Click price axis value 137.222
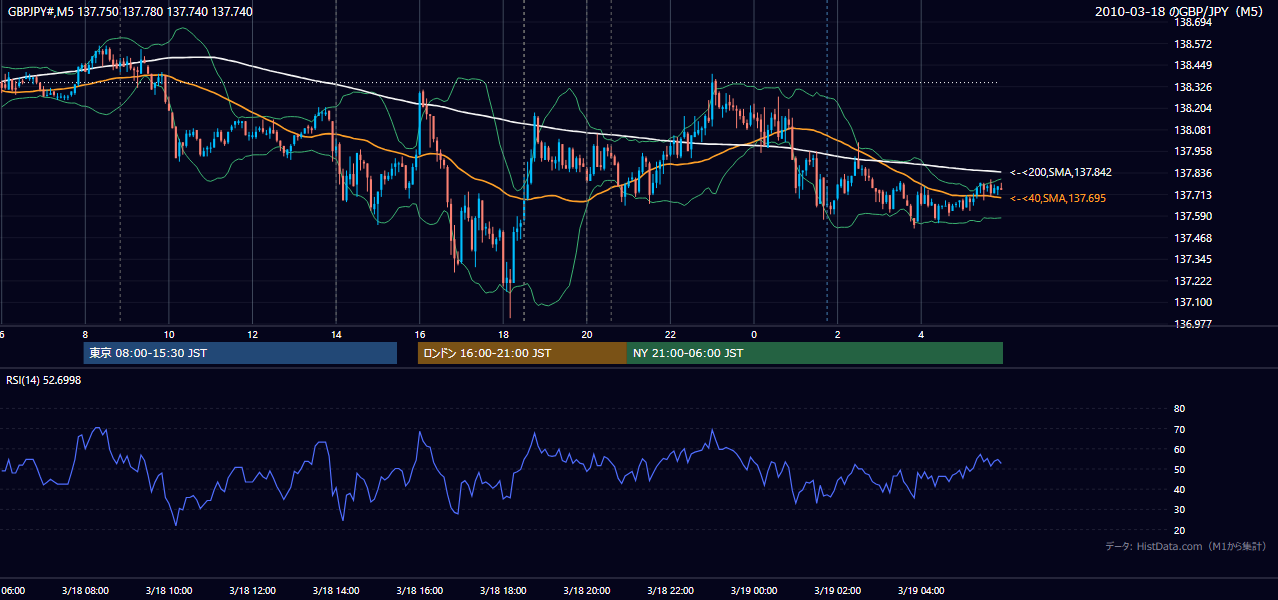The width and height of the screenshot is (1278, 600). pyautogui.click(x=1193, y=281)
